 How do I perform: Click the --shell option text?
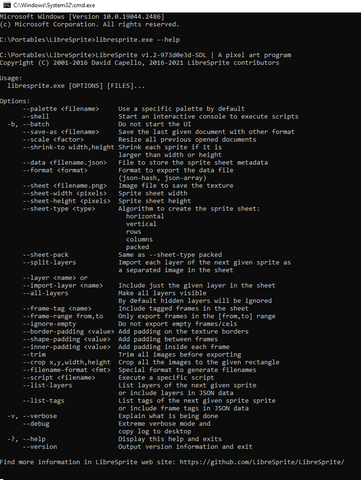click(x=36, y=116)
